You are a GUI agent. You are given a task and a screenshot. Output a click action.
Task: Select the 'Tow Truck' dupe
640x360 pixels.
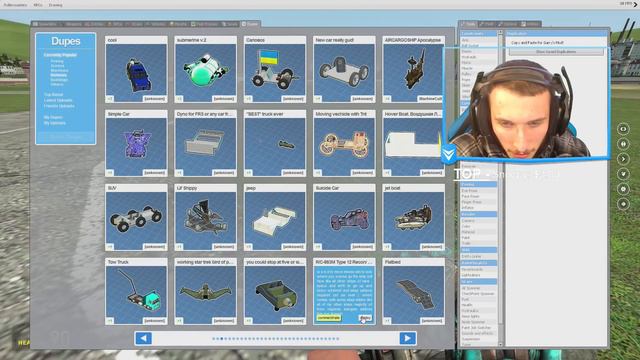click(x=136, y=291)
